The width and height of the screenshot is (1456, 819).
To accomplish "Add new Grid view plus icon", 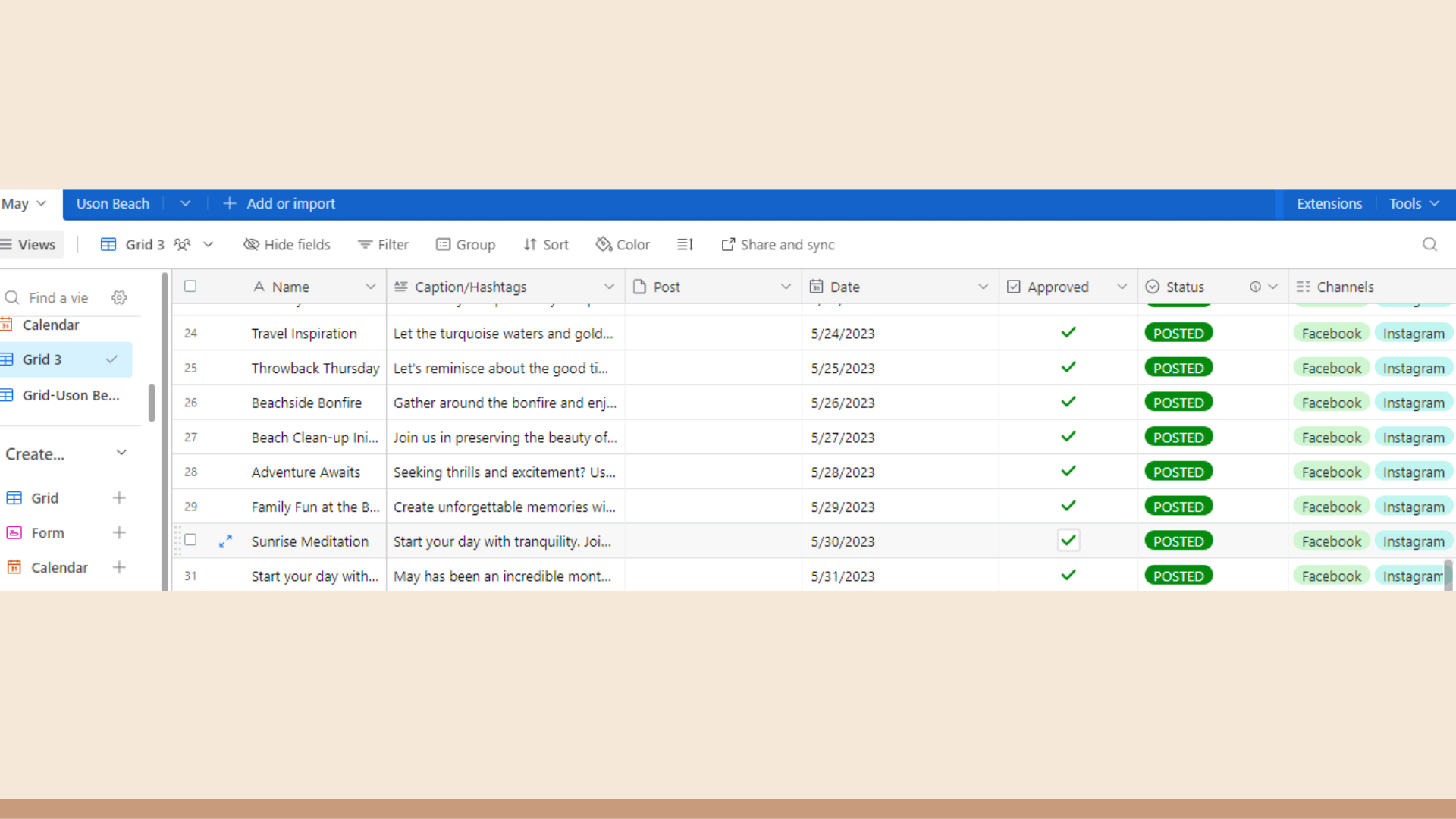I will pos(119,498).
